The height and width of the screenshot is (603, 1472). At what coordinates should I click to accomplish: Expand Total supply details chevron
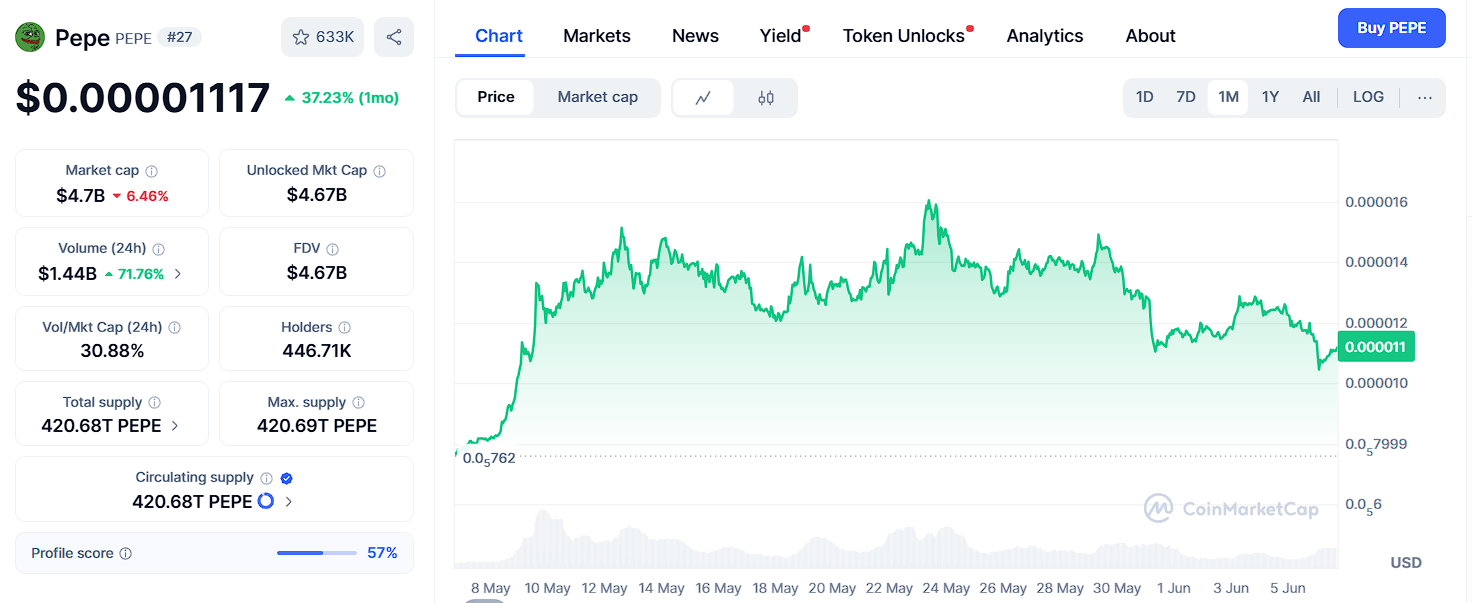[175, 425]
